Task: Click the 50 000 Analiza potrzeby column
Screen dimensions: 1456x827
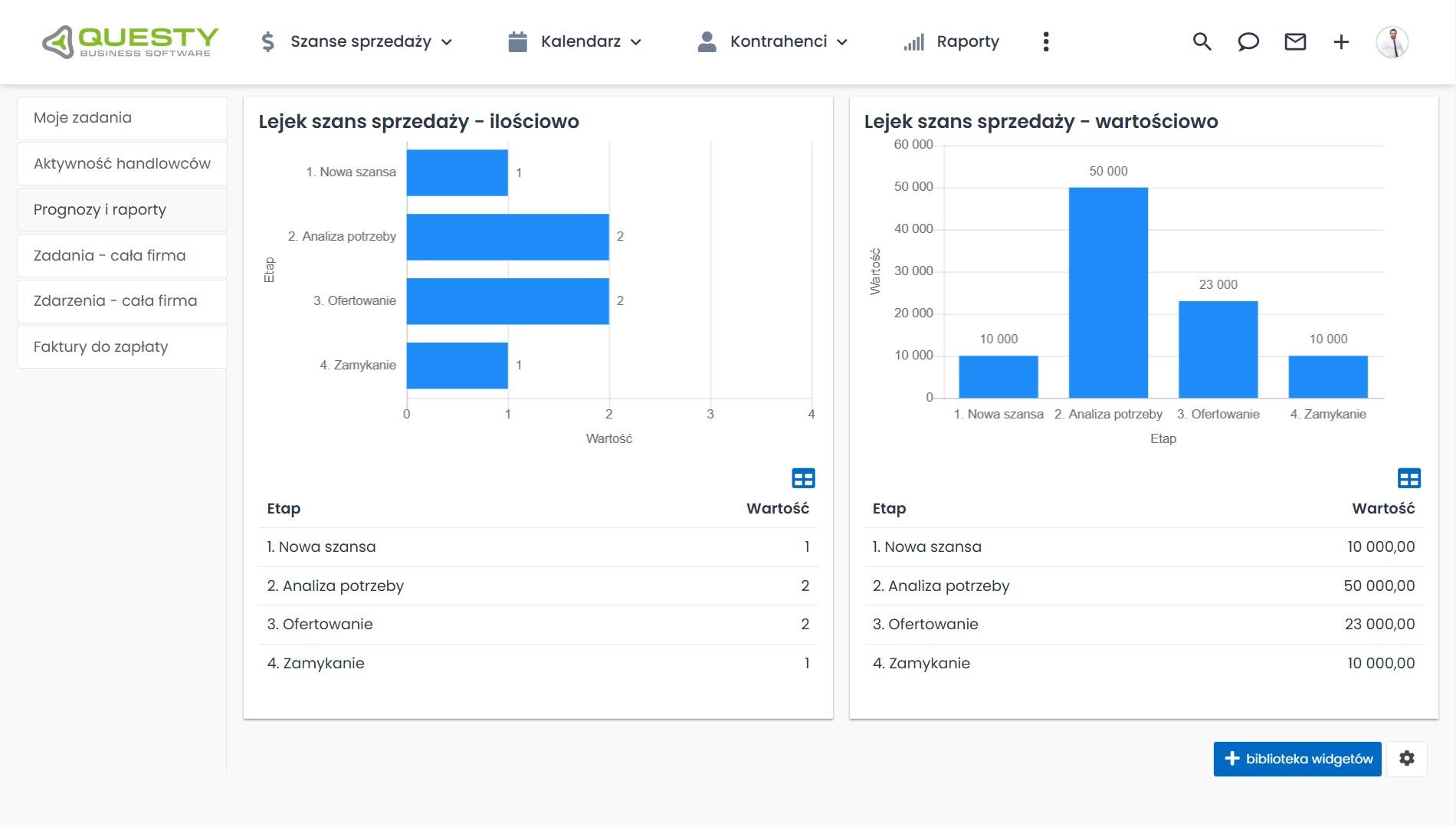Action: (1108, 293)
